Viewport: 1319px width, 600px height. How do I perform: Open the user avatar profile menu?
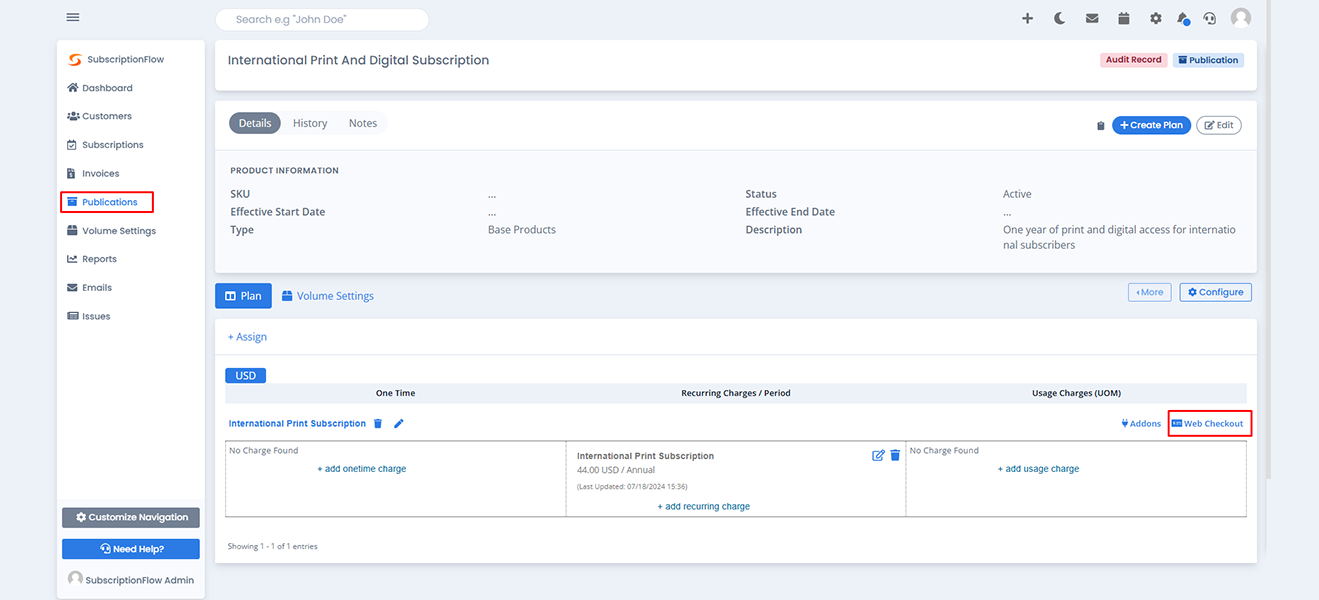point(1241,18)
